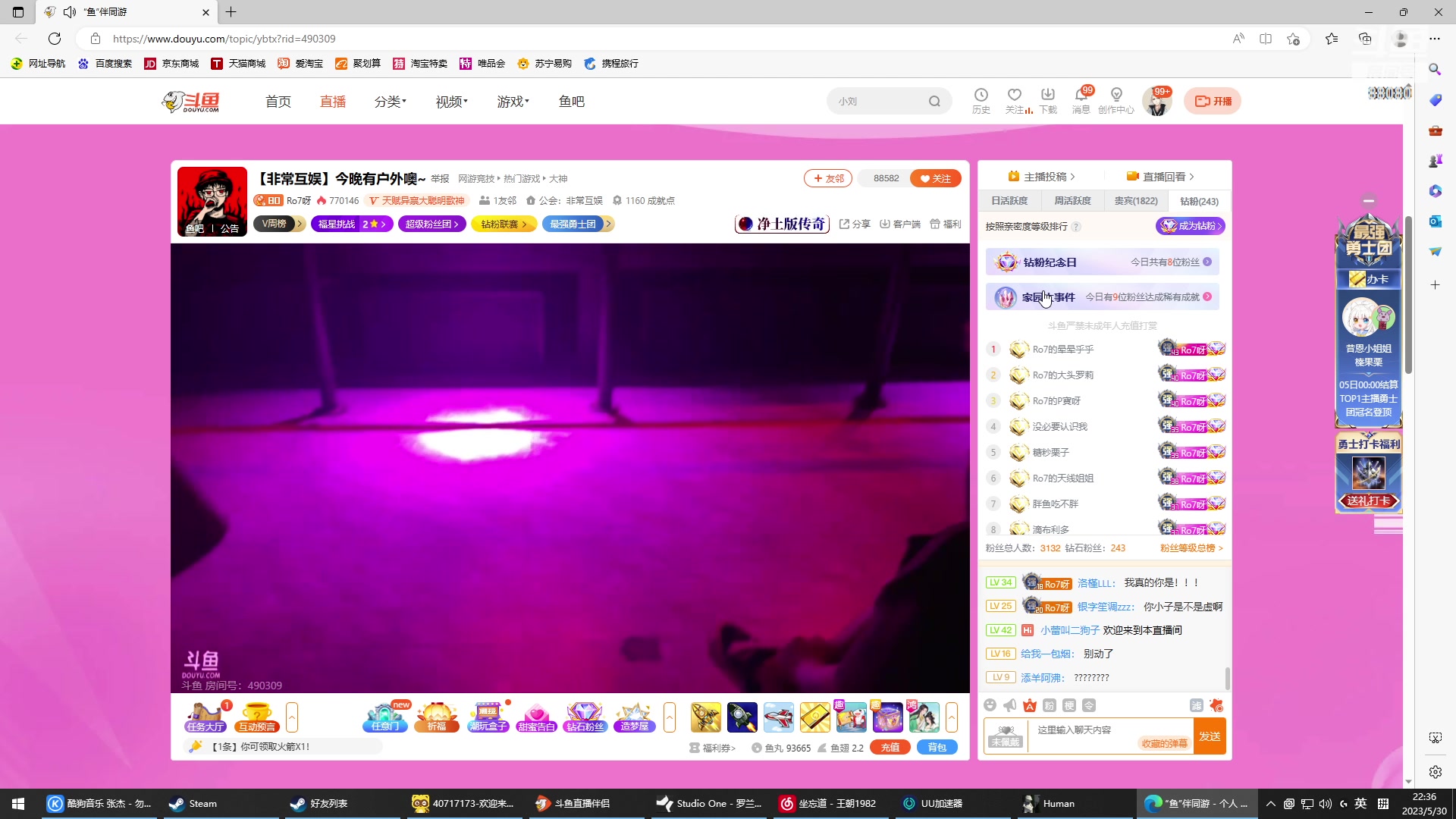Open the 互动预言 prediction icon

click(x=256, y=717)
